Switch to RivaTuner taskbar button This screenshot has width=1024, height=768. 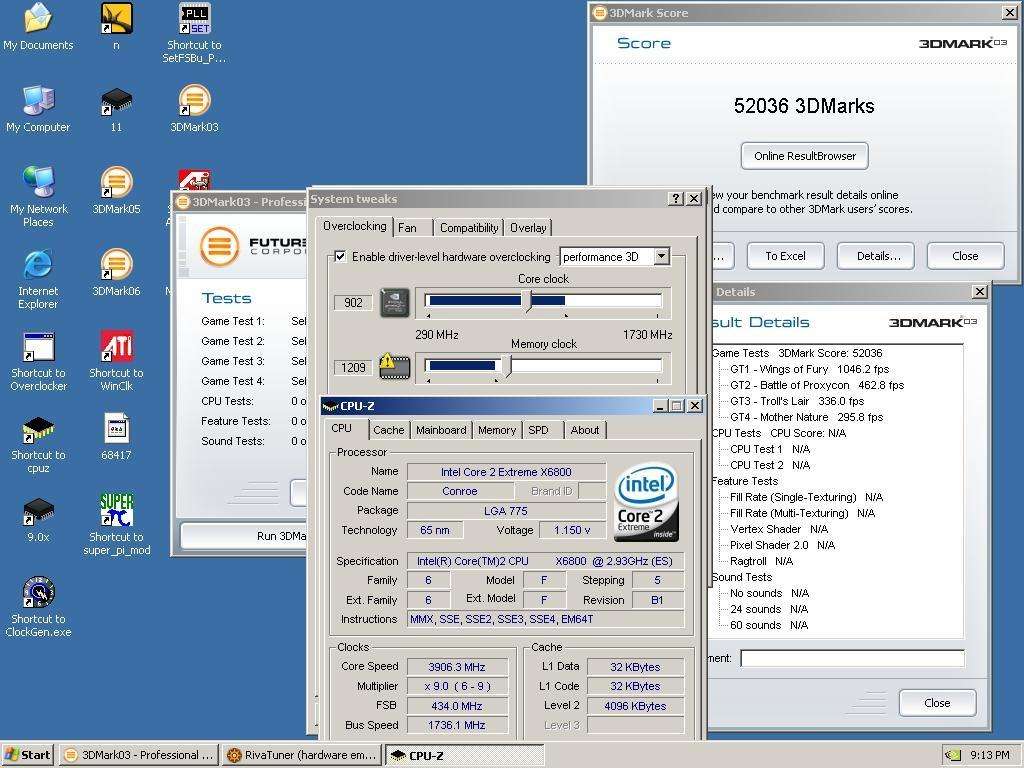point(300,755)
